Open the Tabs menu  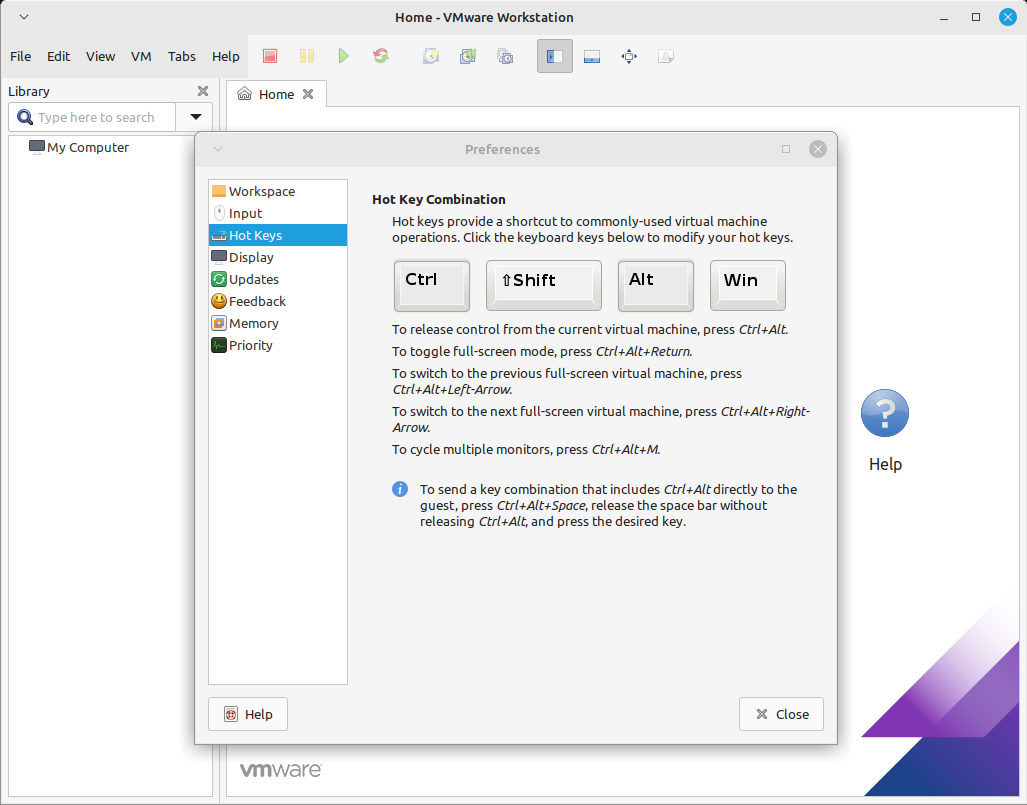(181, 56)
